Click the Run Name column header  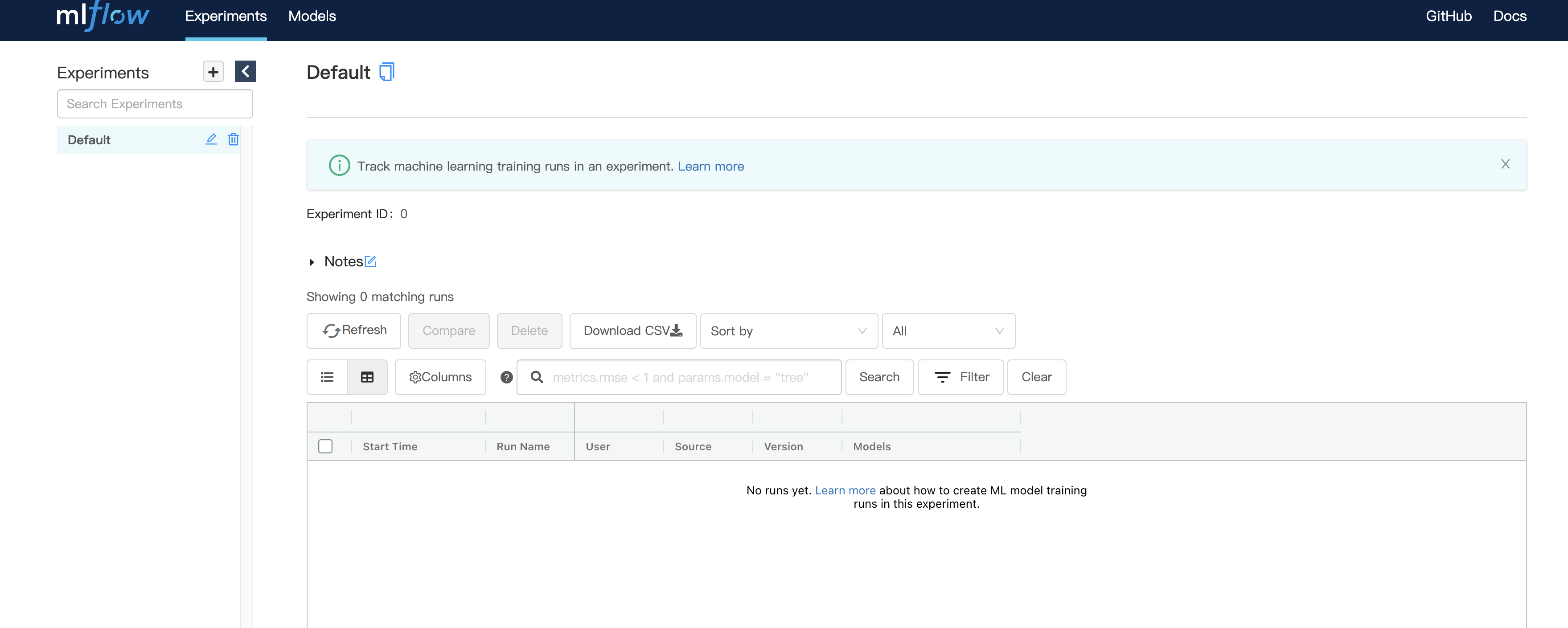[523, 446]
